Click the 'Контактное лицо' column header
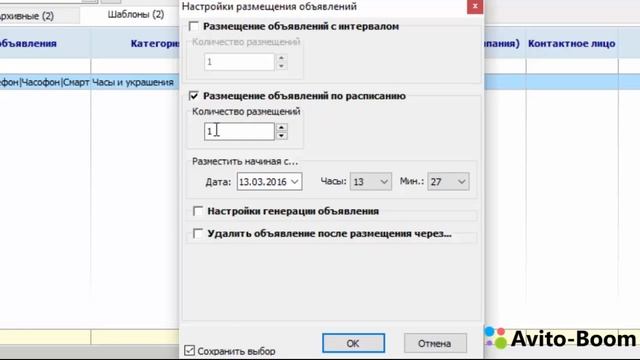This screenshot has width=640, height=360. click(571, 44)
